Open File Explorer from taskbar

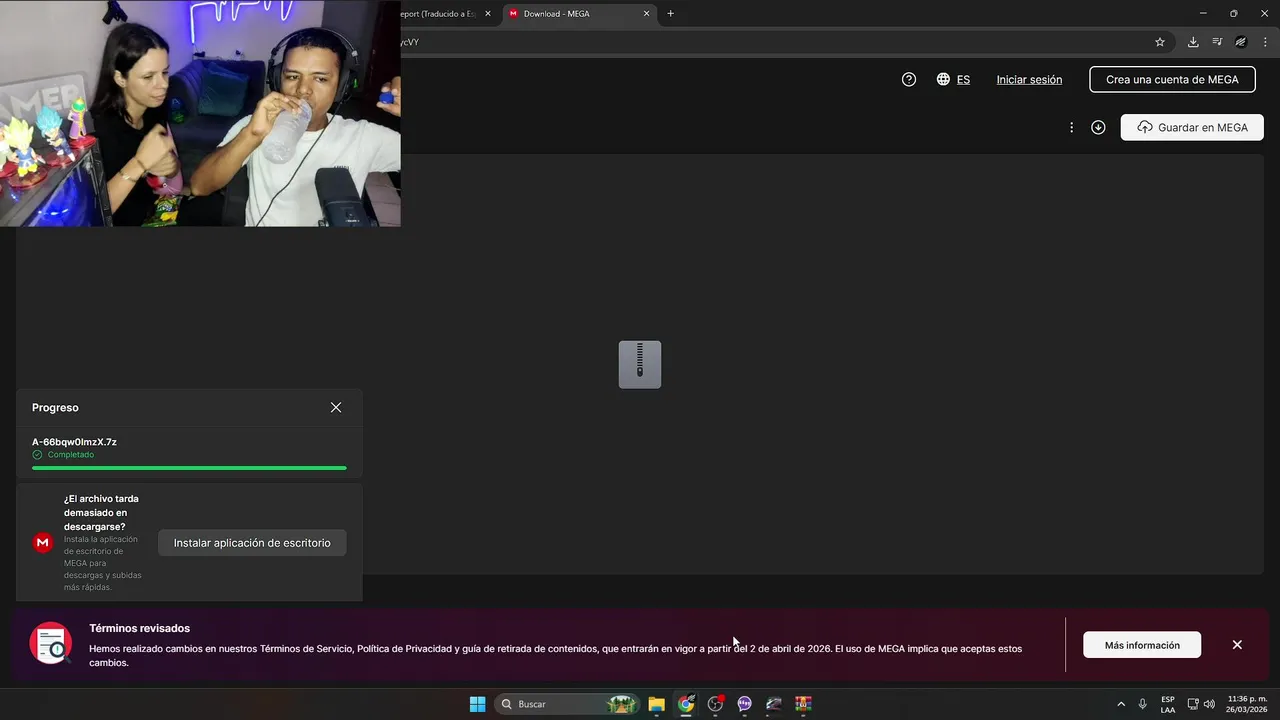657,704
